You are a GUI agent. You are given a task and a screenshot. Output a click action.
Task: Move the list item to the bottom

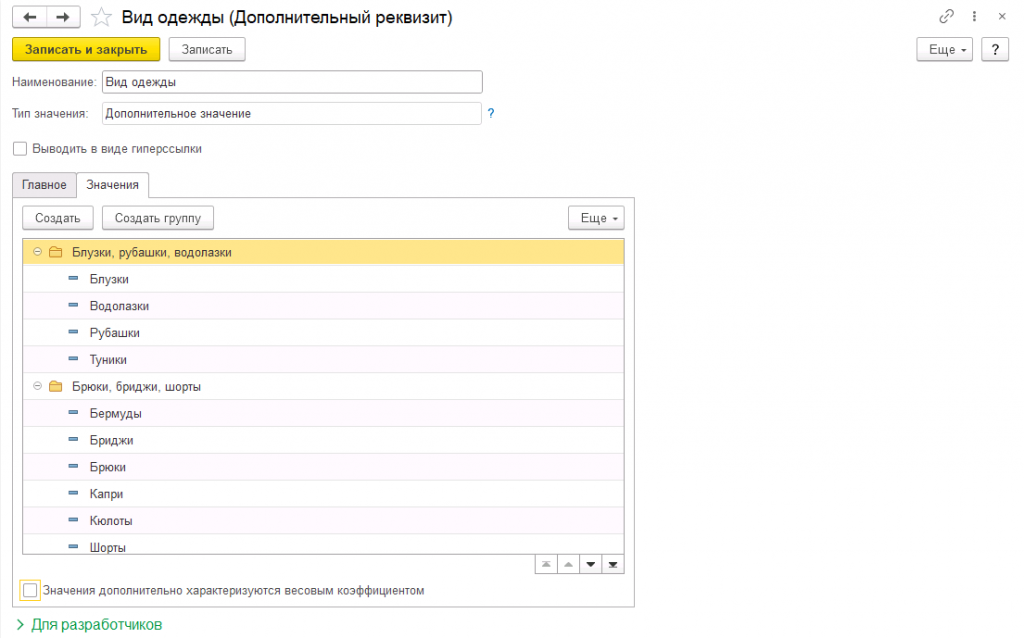click(x=613, y=565)
